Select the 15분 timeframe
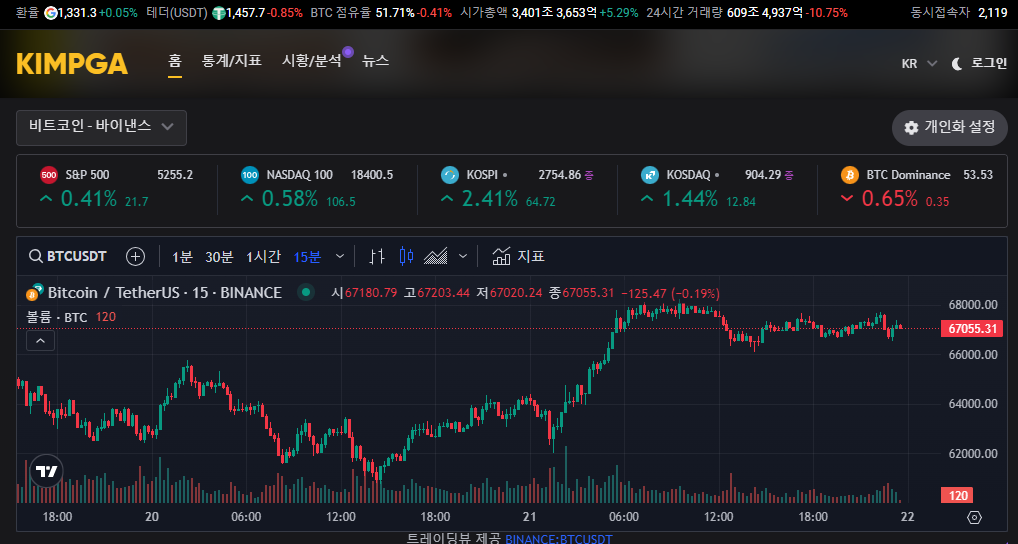 click(307, 257)
